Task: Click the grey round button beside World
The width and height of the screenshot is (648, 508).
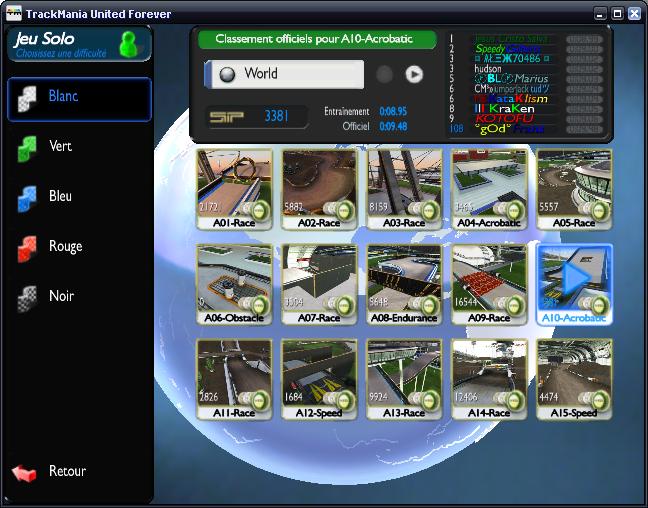Action: (x=384, y=74)
